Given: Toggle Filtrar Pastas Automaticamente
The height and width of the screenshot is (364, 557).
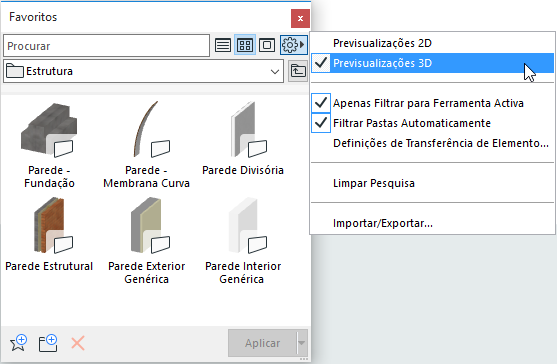Looking at the screenshot, I should [x=433, y=123].
